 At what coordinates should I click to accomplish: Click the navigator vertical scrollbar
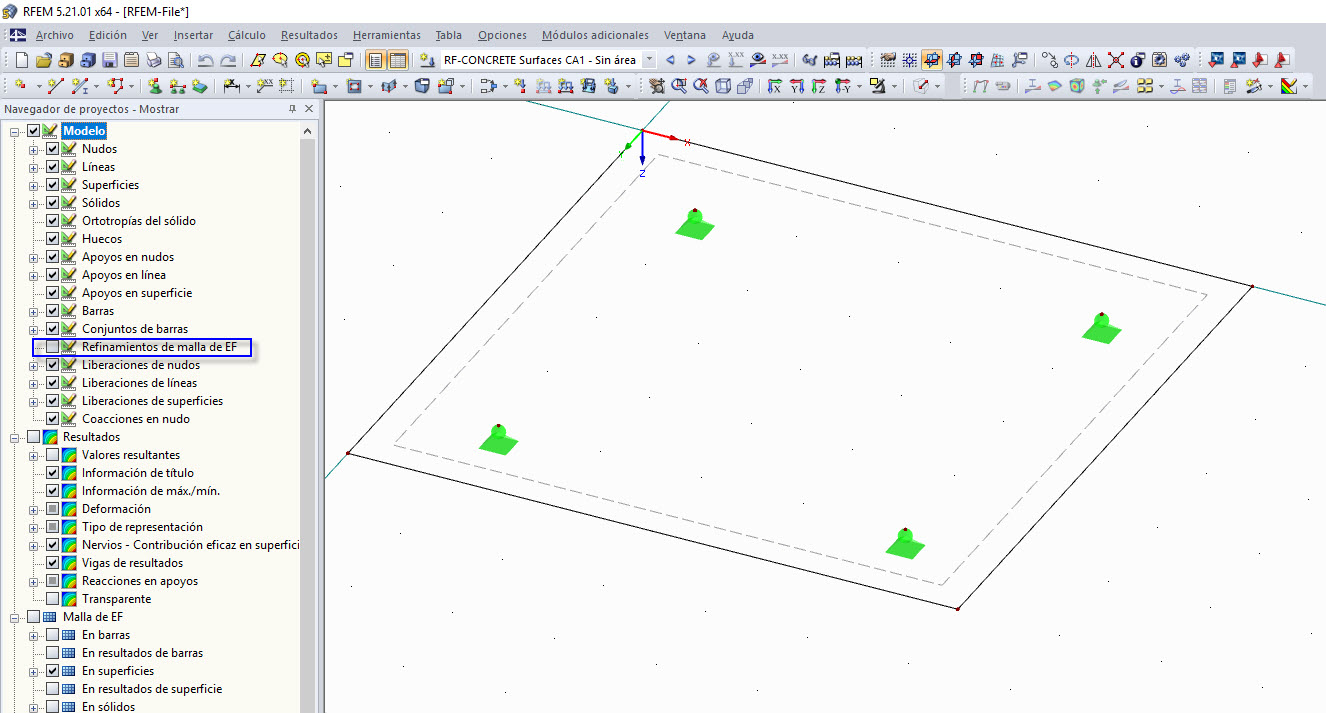(x=307, y=417)
